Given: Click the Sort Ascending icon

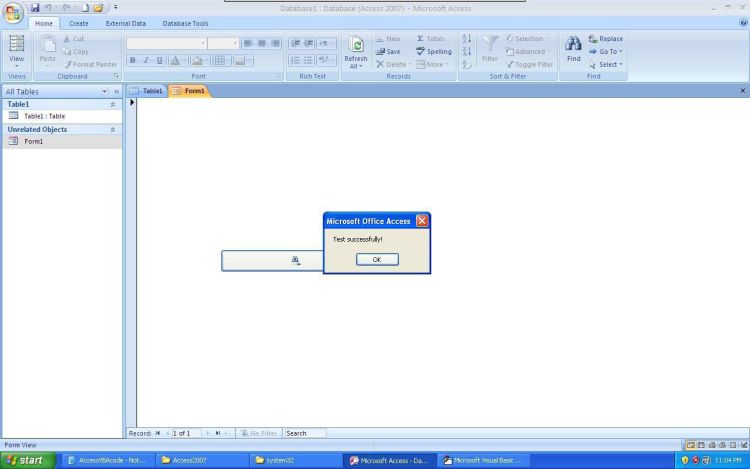Looking at the screenshot, I should click(467, 38).
